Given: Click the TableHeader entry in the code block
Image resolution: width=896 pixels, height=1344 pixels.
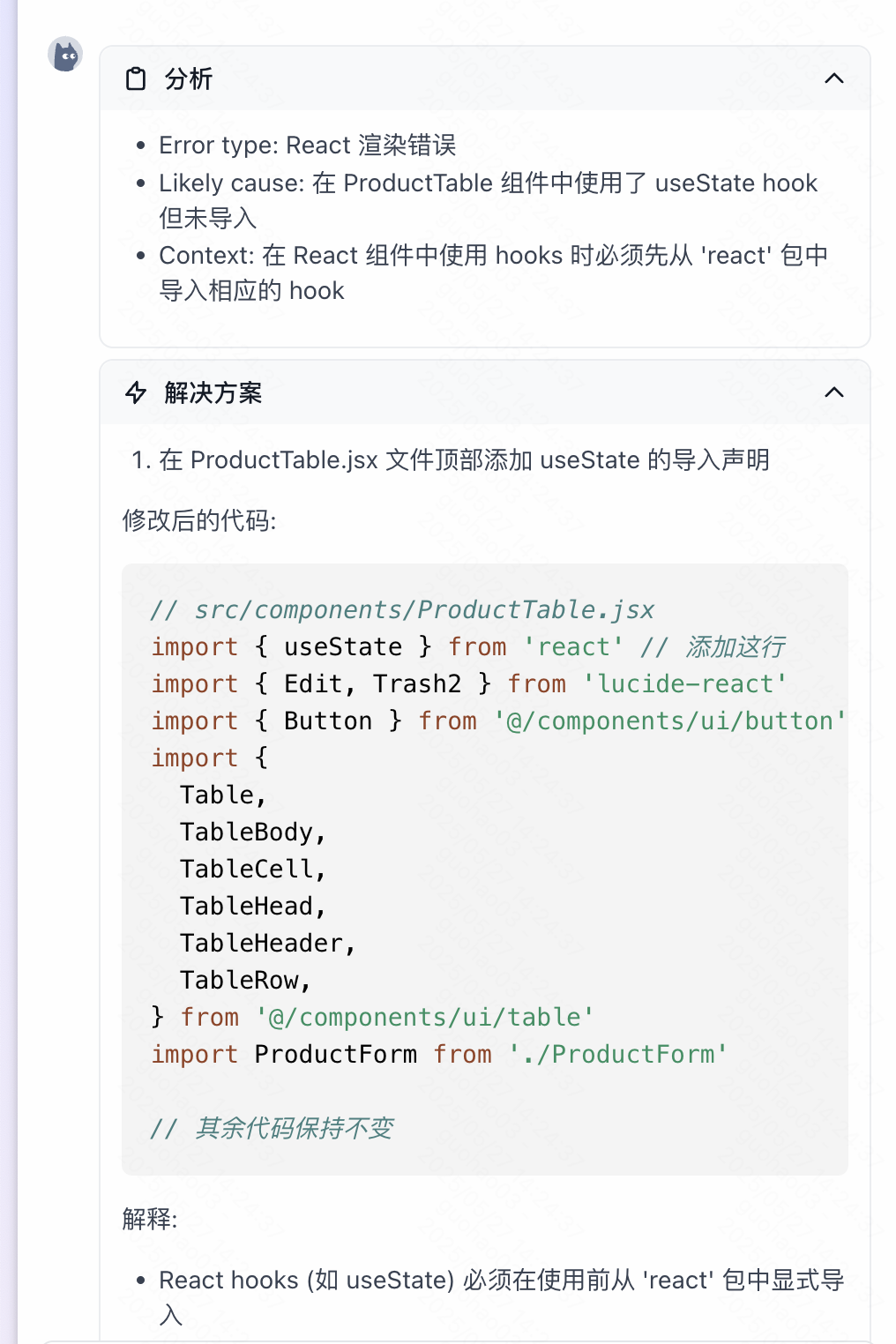Looking at the screenshot, I should tap(268, 943).
